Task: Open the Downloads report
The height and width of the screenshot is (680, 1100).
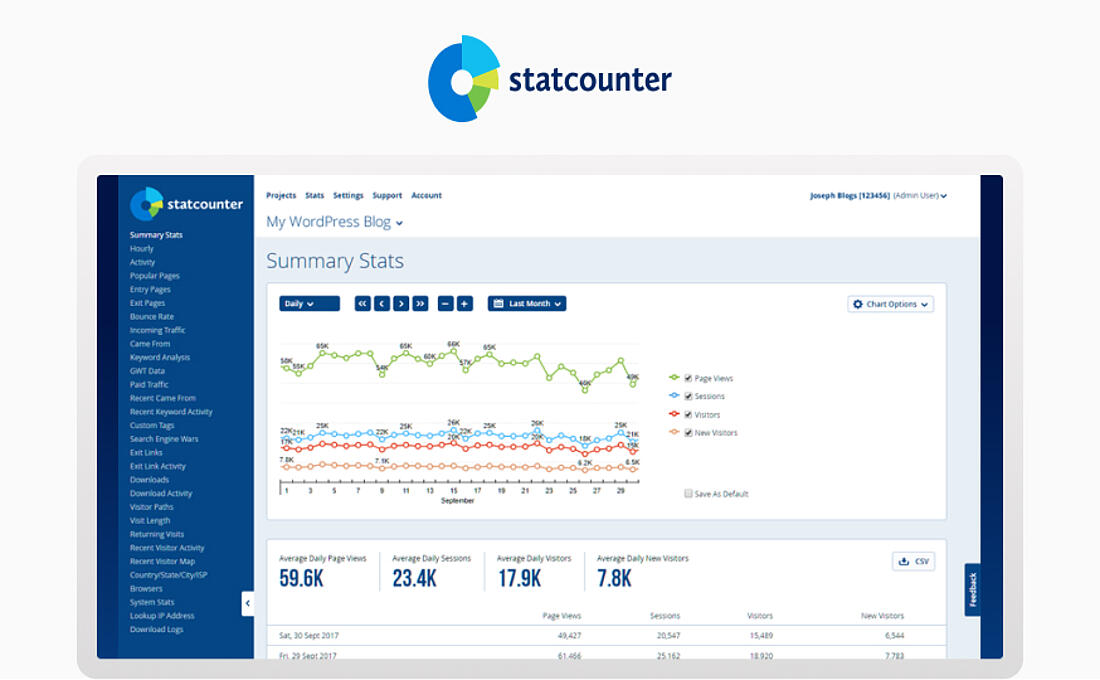Action: coord(149,480)
